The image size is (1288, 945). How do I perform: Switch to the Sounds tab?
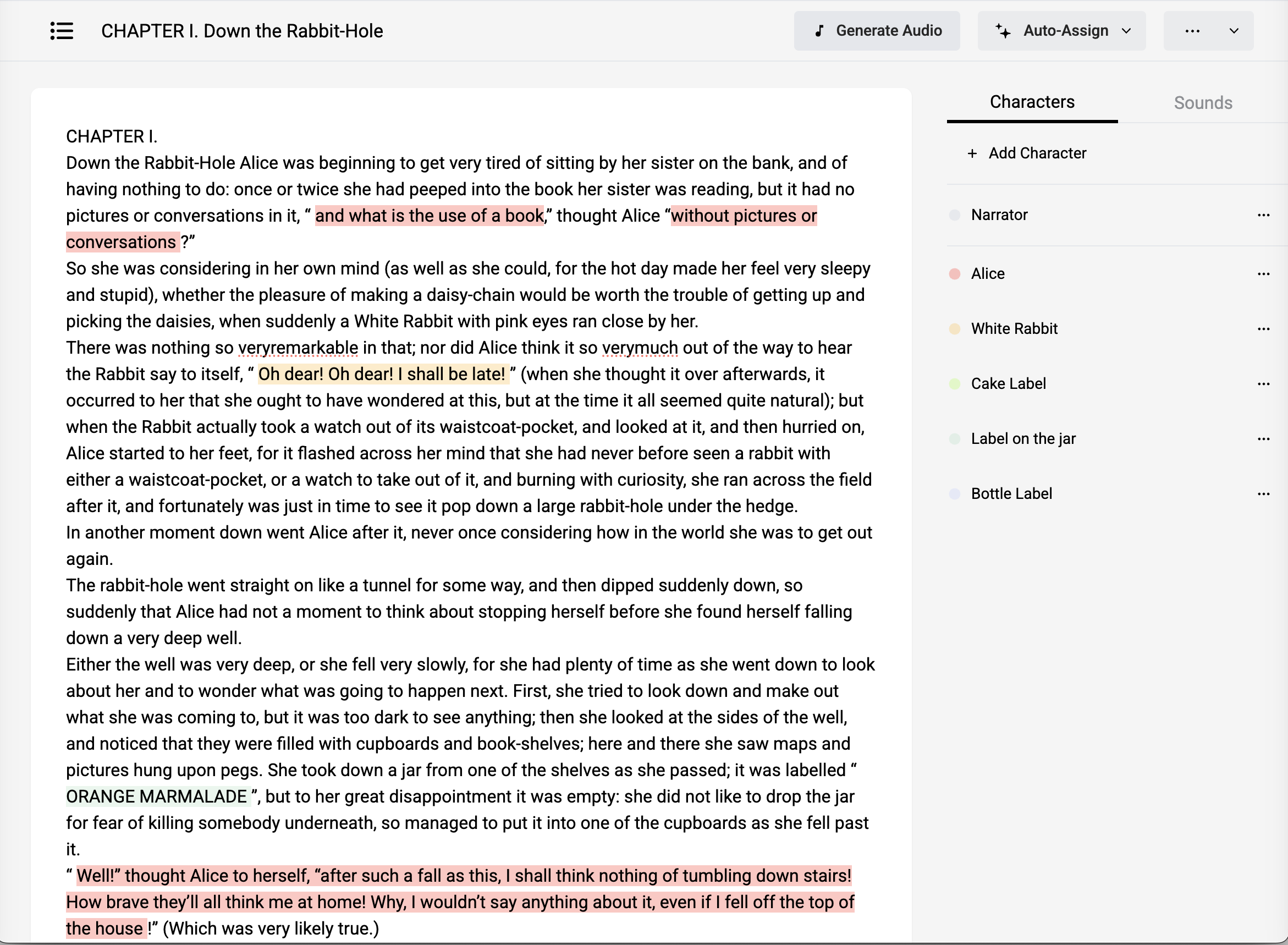(x=1202, y=102)
